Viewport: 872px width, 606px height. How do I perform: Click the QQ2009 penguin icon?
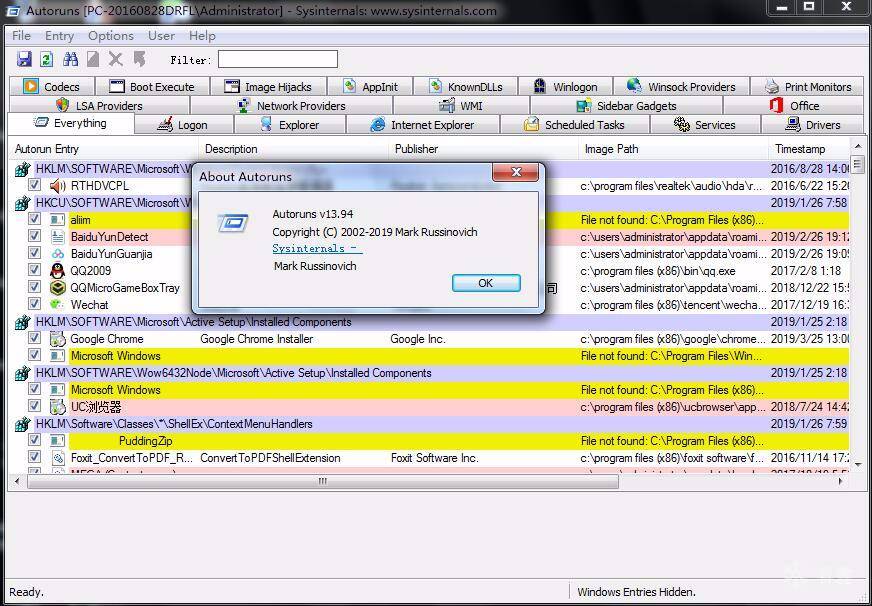(x=57, y=271)
